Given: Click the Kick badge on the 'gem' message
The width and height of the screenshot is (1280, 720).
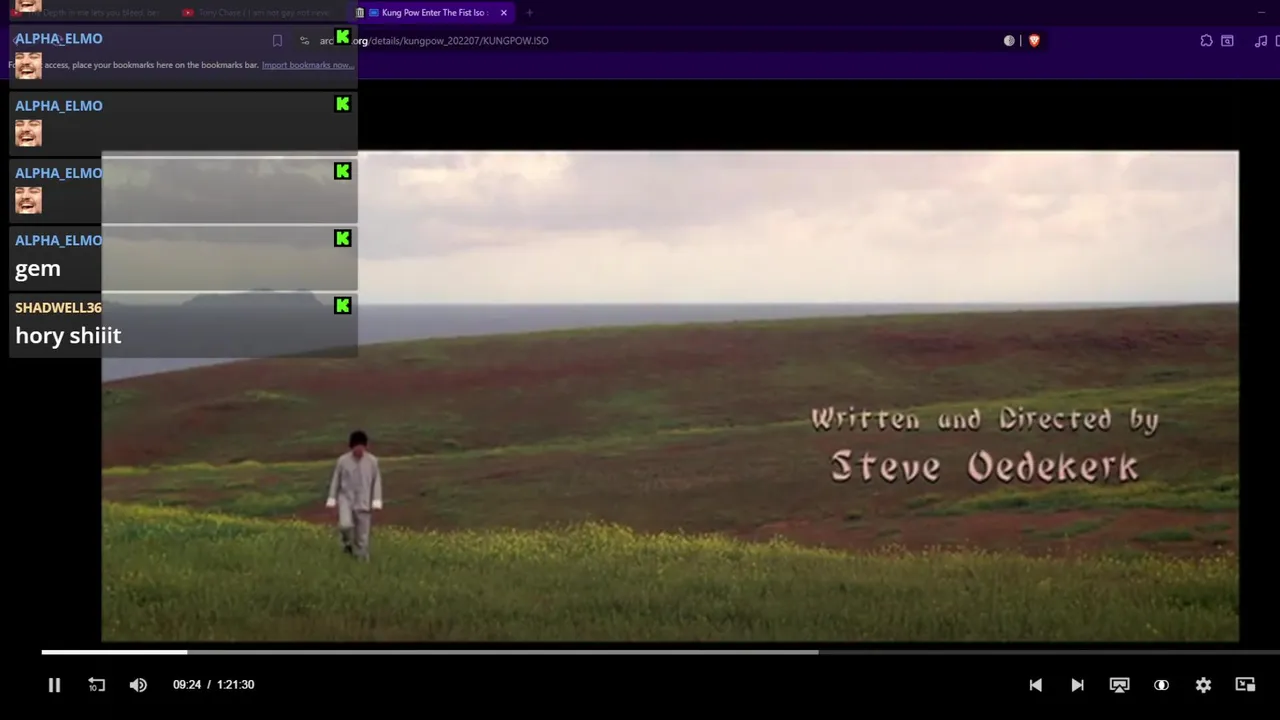Looking at the screenshot, I should coord(343,239).
